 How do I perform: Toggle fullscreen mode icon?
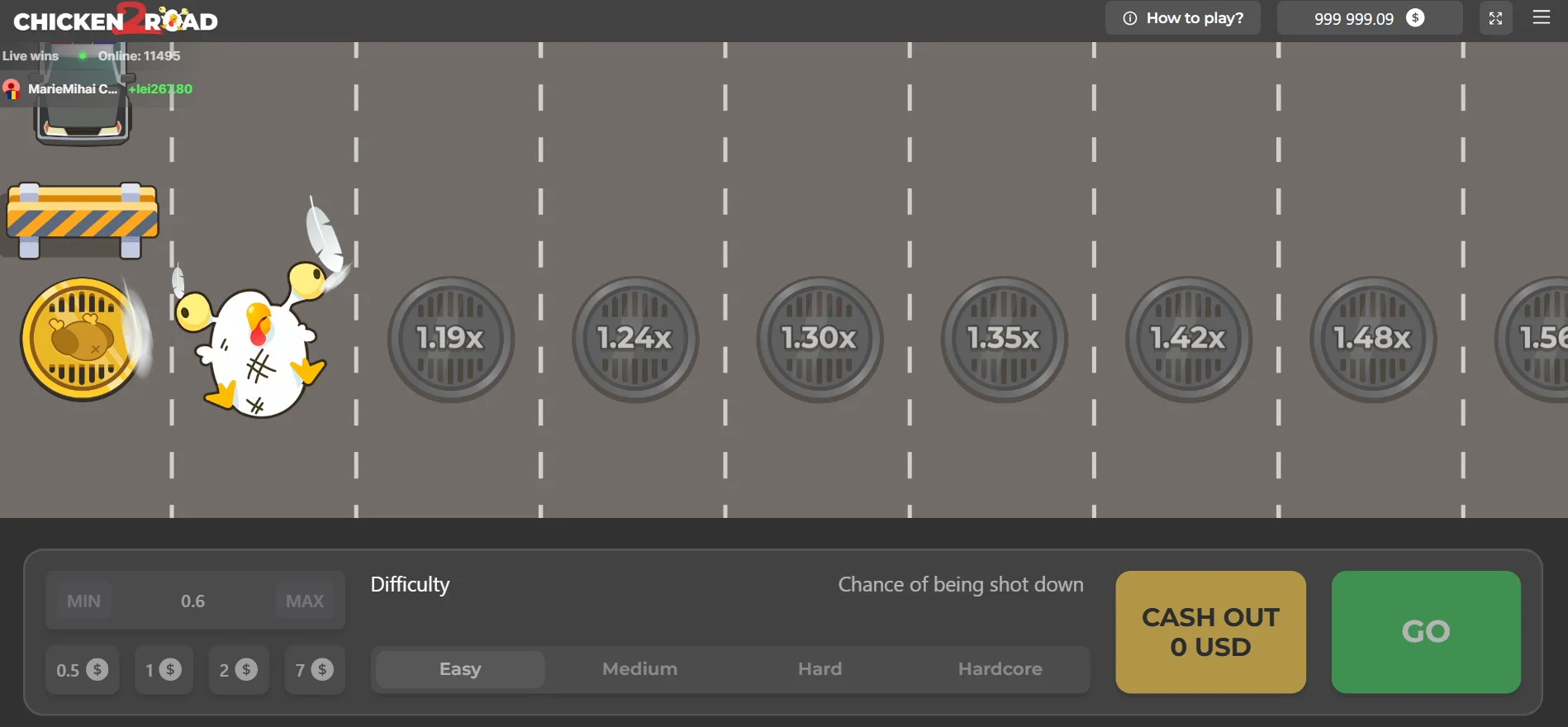pos(1495,18)
